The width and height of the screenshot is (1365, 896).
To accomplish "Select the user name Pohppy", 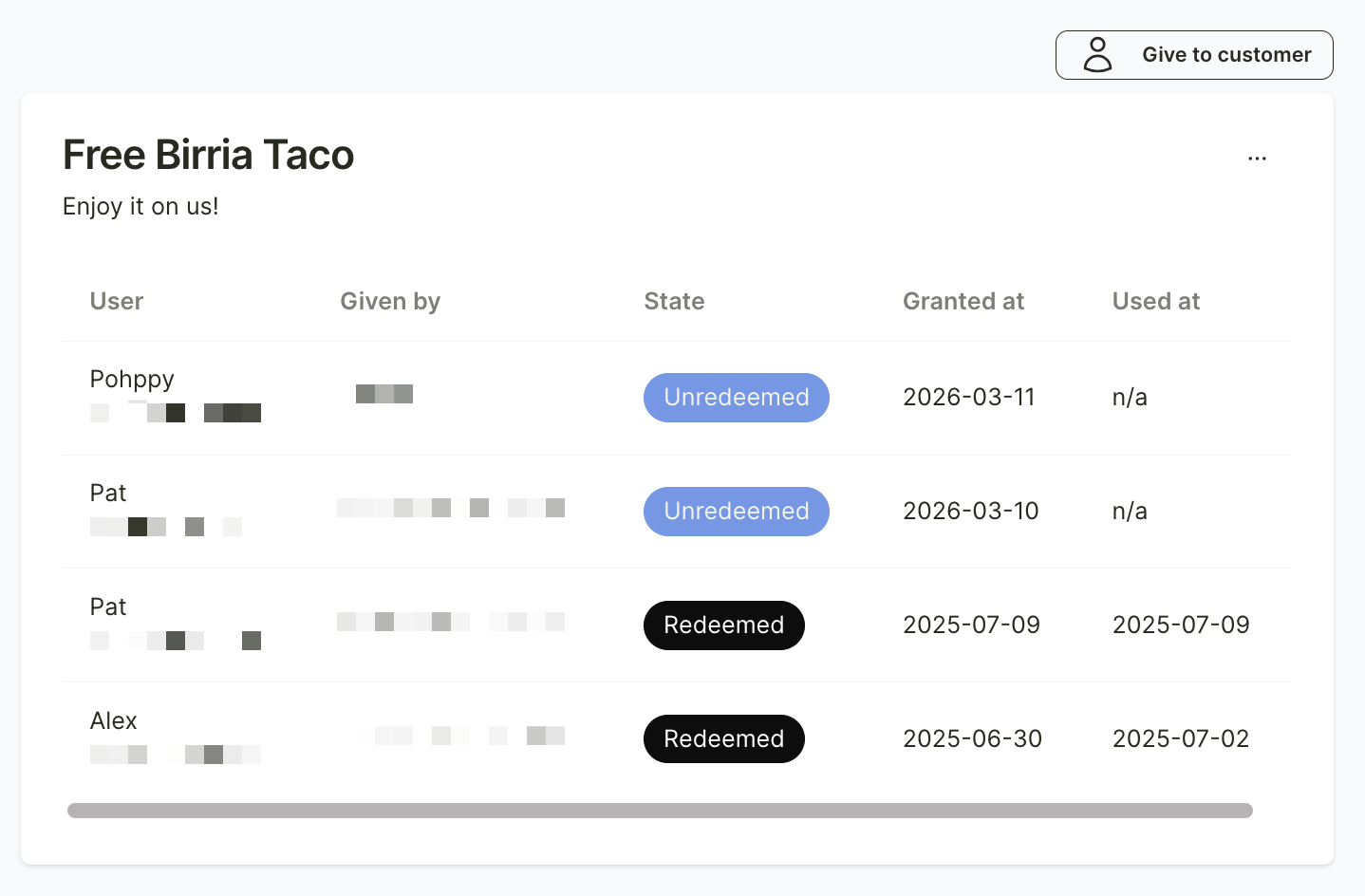I will coord(132,380).
